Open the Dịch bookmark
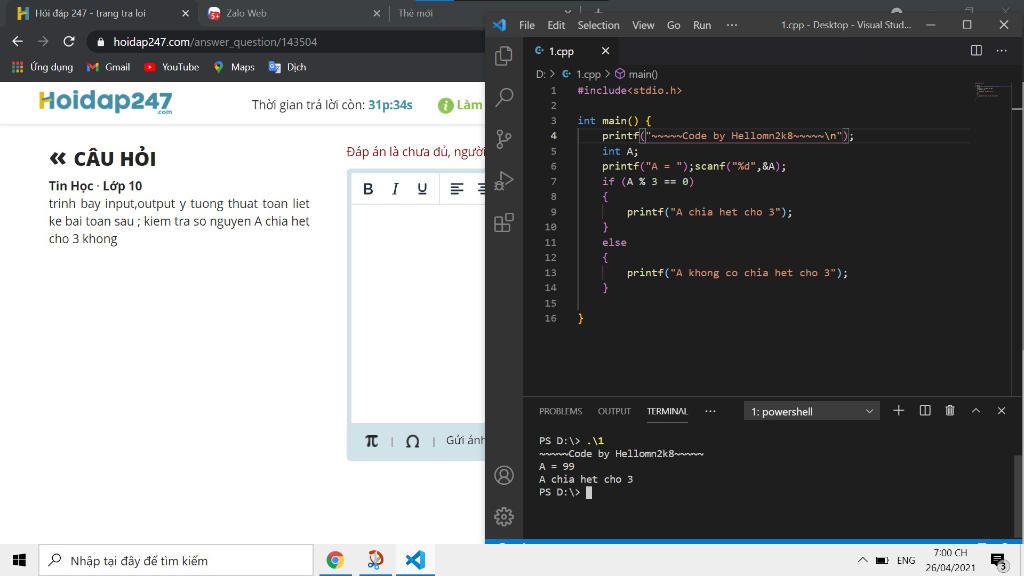This screenshot has width=1024, height=576. click(287, 67)
